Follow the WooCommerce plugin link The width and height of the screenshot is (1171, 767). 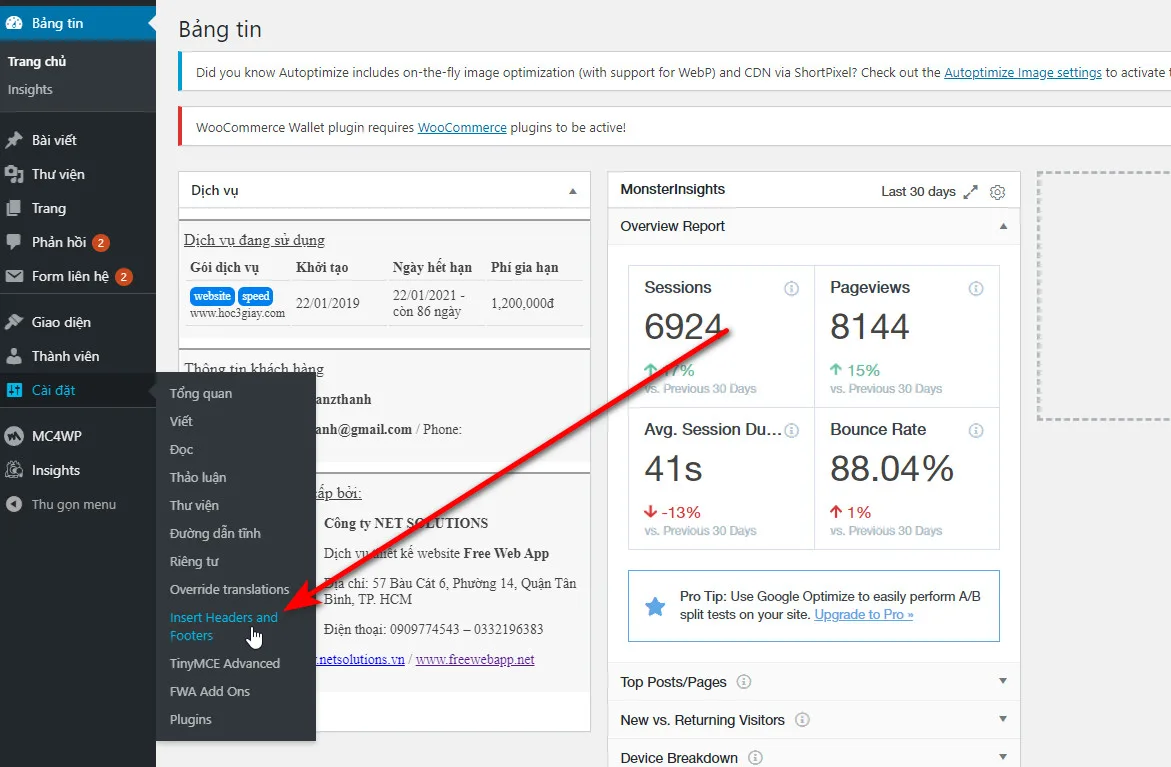462,128
